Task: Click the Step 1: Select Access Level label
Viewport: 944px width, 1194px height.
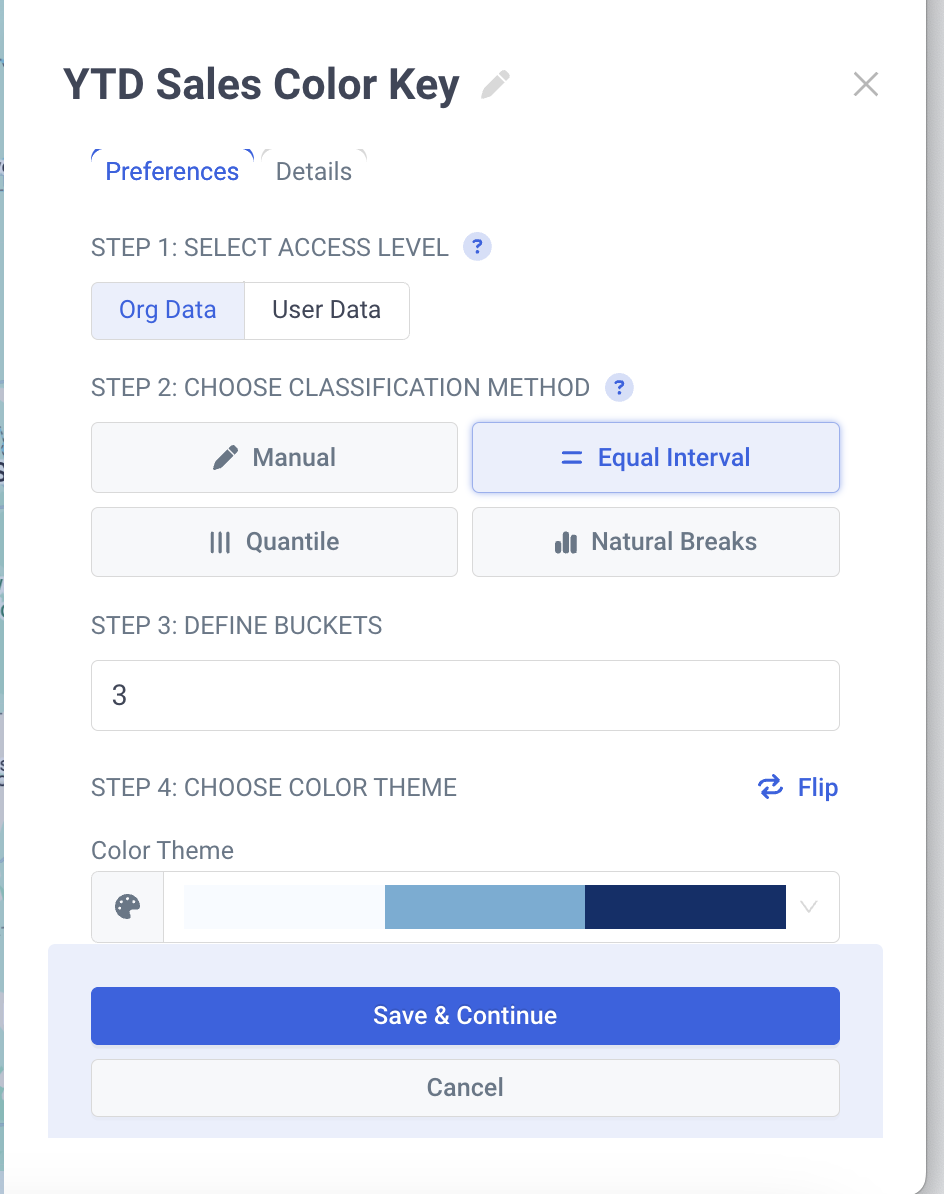Action: (x=269, y=247)
